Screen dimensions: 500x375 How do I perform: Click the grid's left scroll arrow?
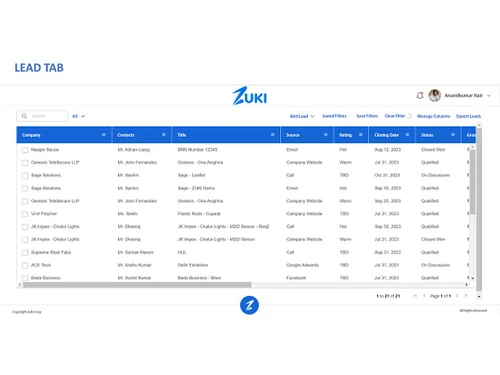tap(20, 285)
